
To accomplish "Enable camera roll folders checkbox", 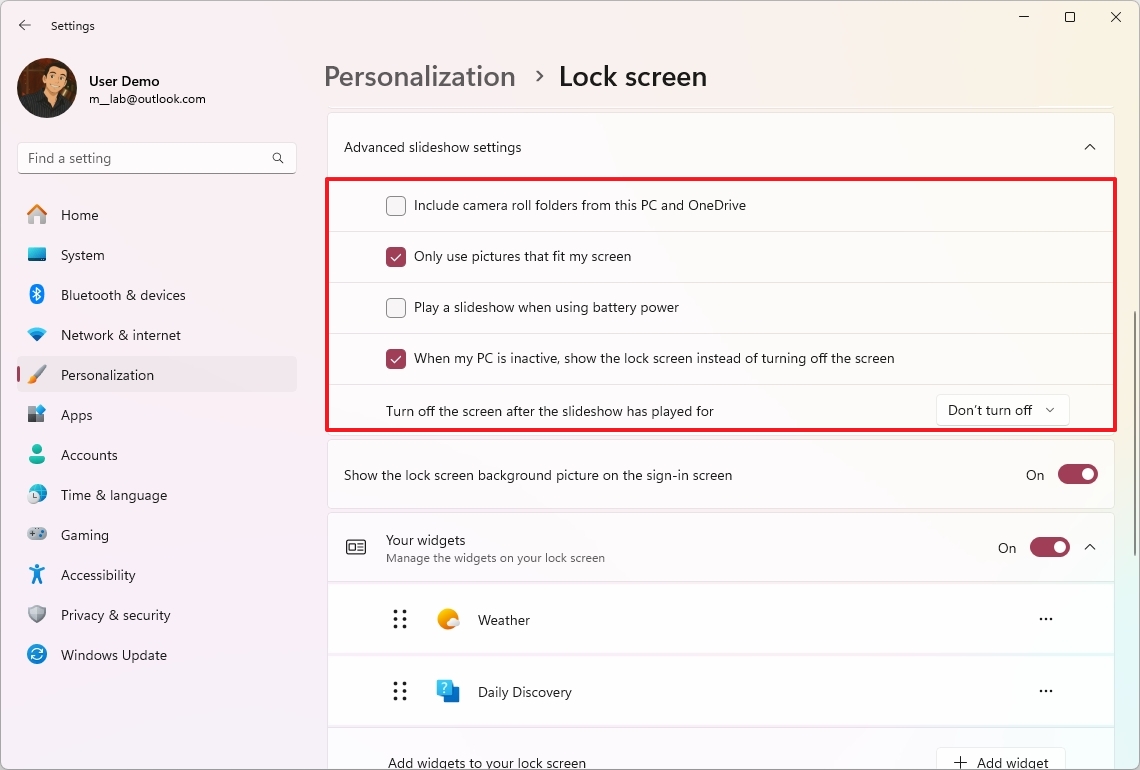I will pos(396,206).
